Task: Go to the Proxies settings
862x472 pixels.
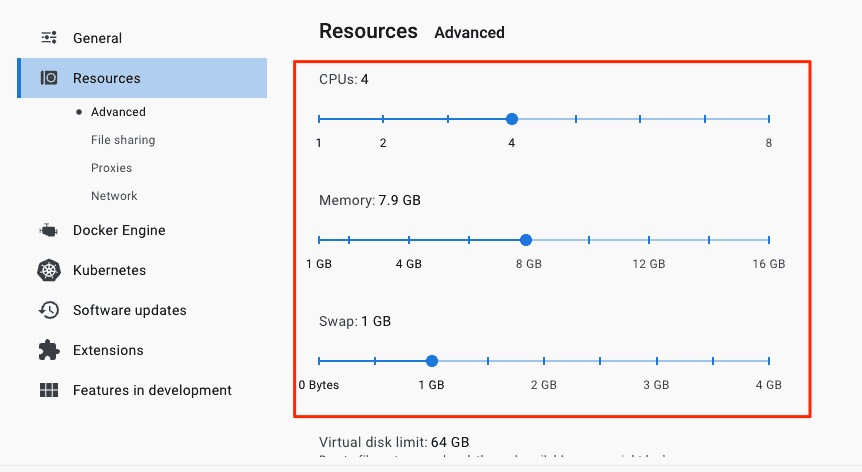Action: click(x=111, y=168)
